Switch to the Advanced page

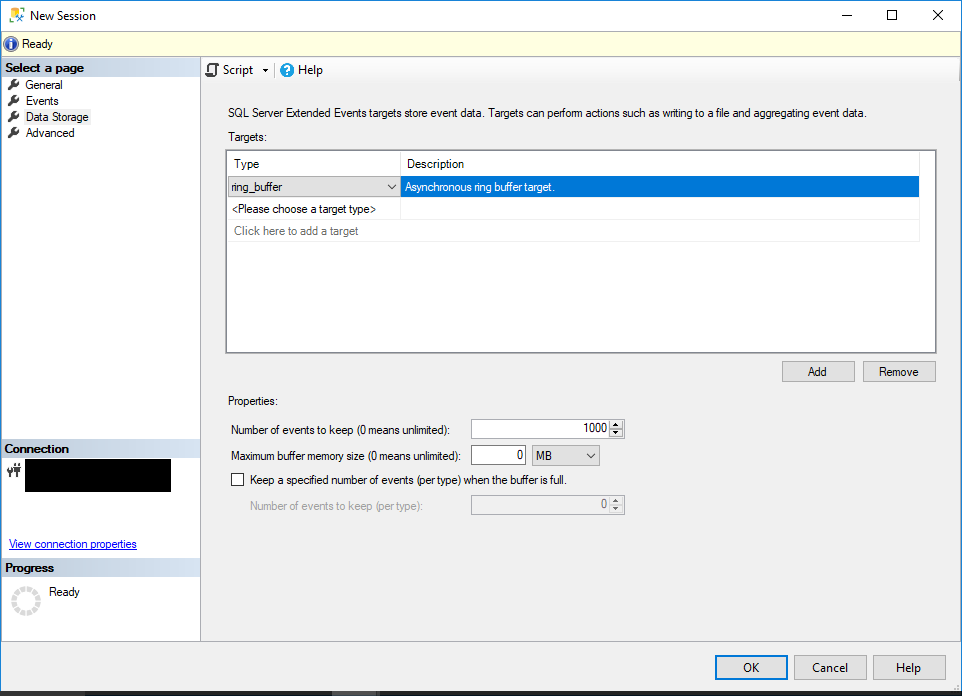[48, 132]
